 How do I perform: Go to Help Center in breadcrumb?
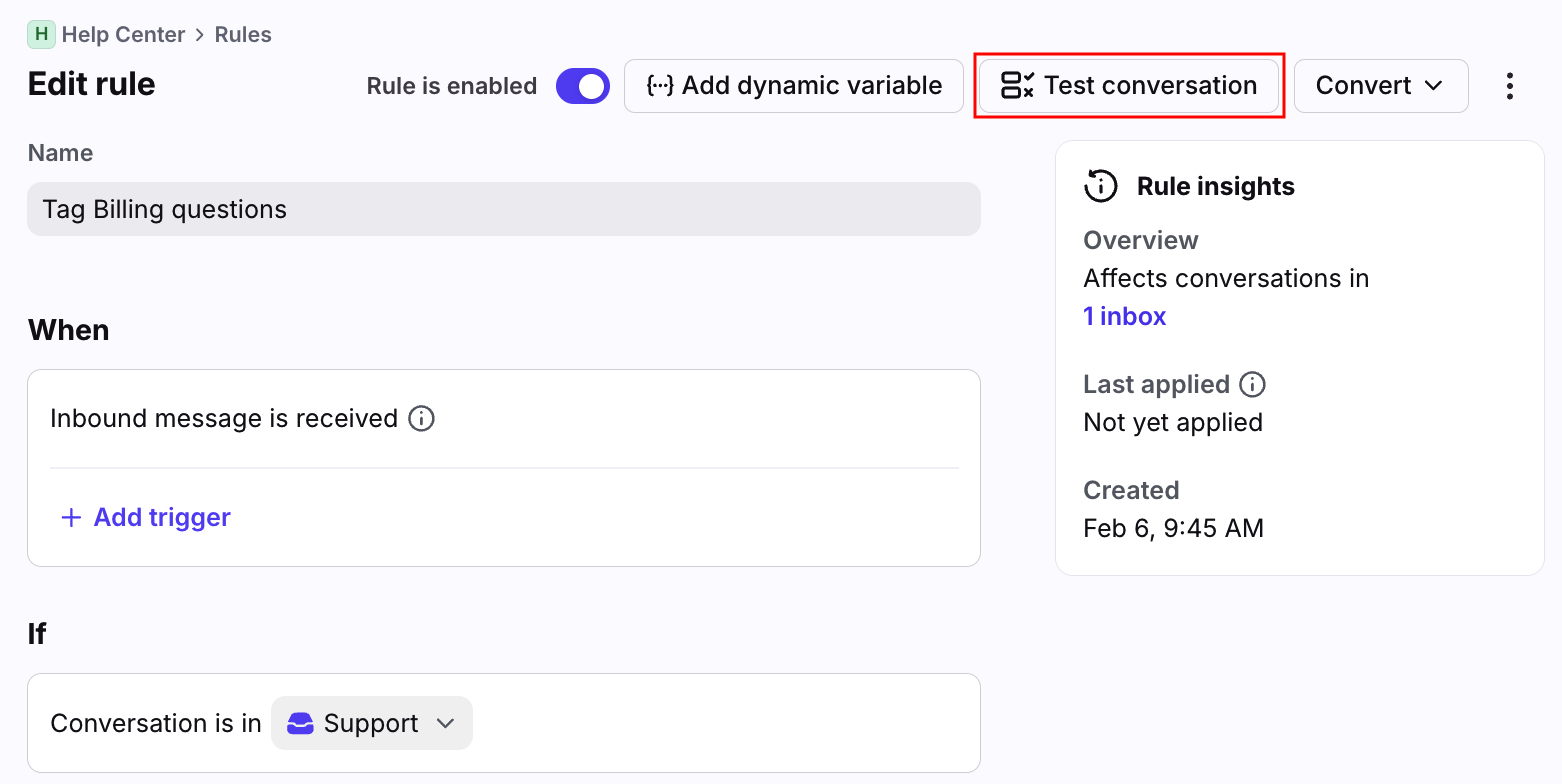coord(123,34)
